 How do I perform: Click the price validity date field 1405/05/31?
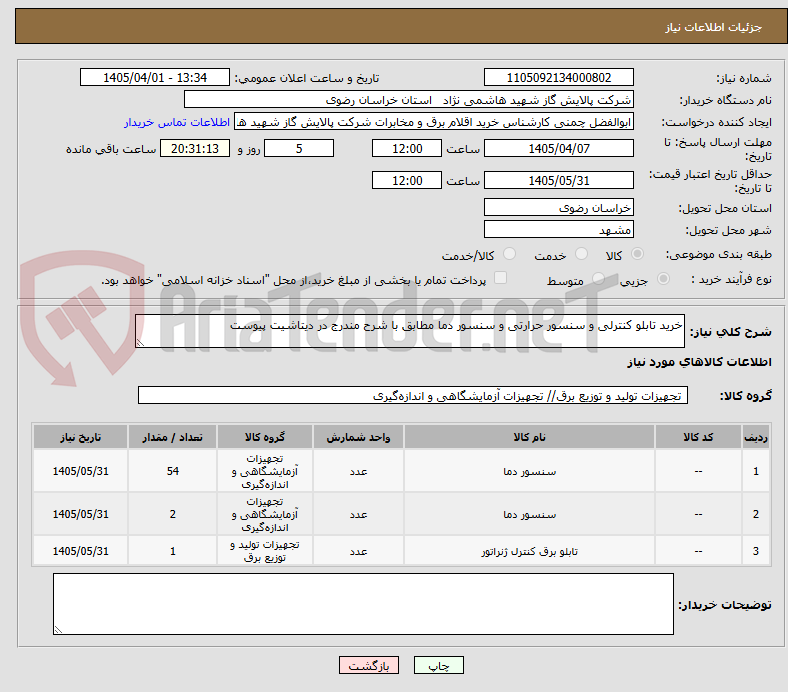[558, 180]
